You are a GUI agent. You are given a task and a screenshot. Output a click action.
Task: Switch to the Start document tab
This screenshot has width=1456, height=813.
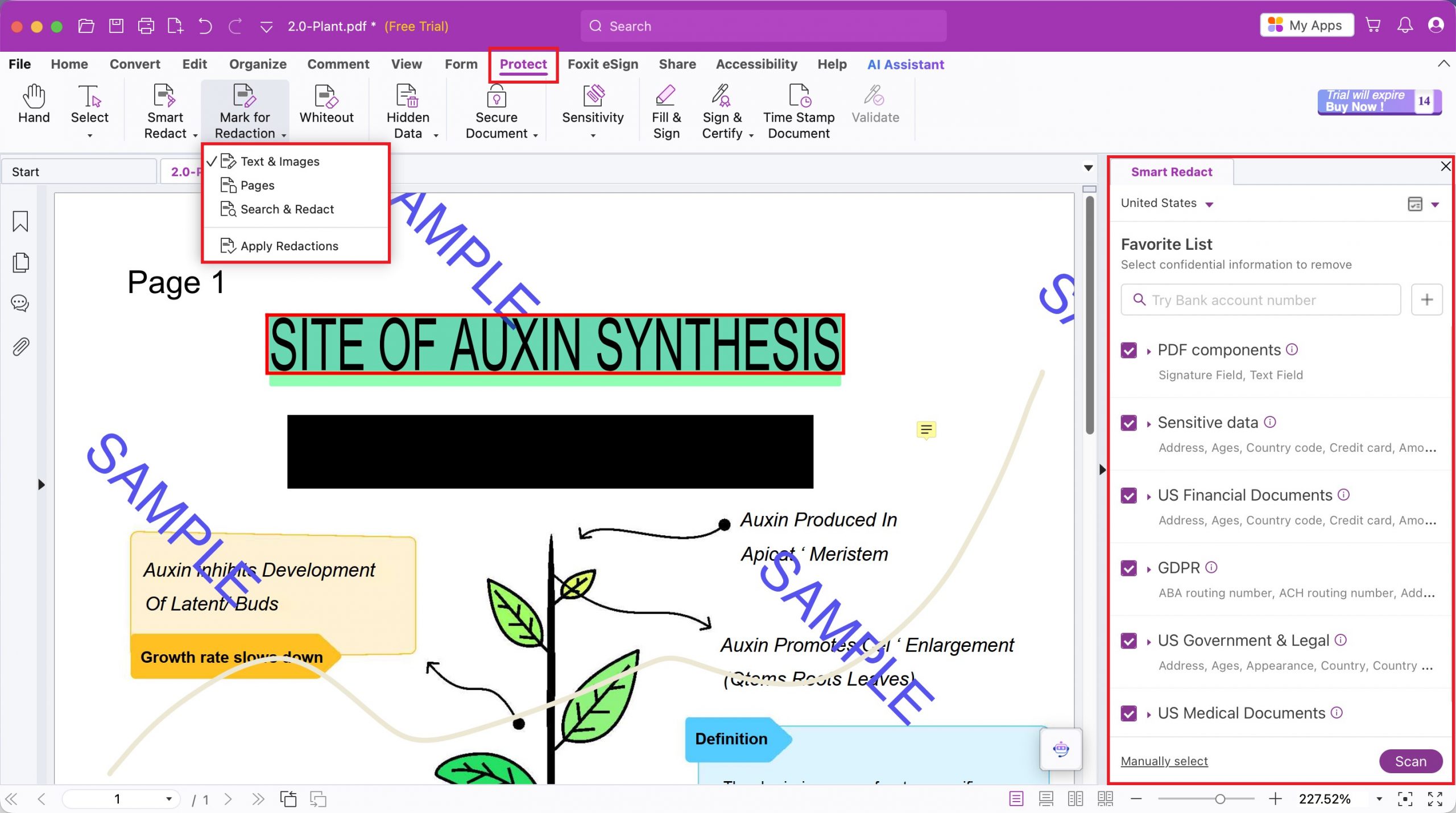click(79, 172)
